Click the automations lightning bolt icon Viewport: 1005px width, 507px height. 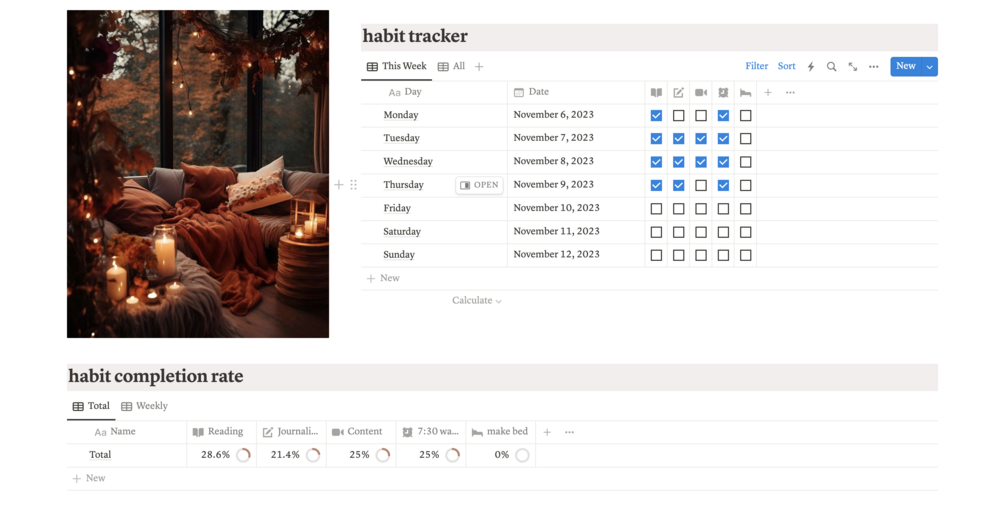point(811,67)
